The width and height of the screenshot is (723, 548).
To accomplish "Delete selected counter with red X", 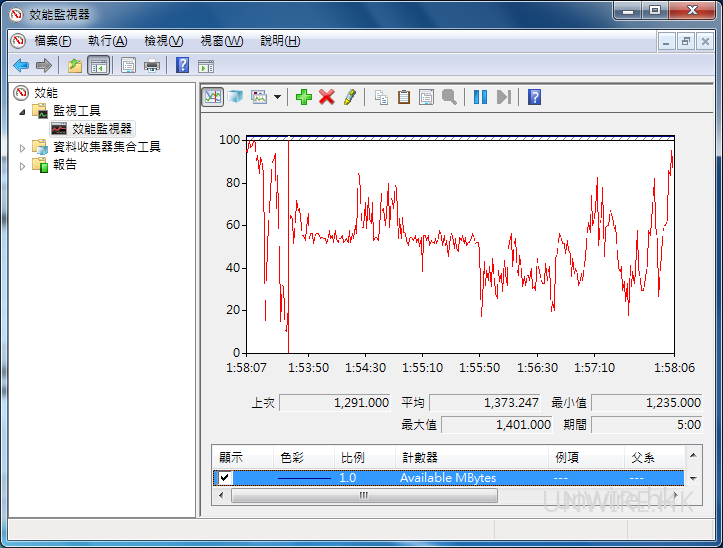I will click(326, 97).
